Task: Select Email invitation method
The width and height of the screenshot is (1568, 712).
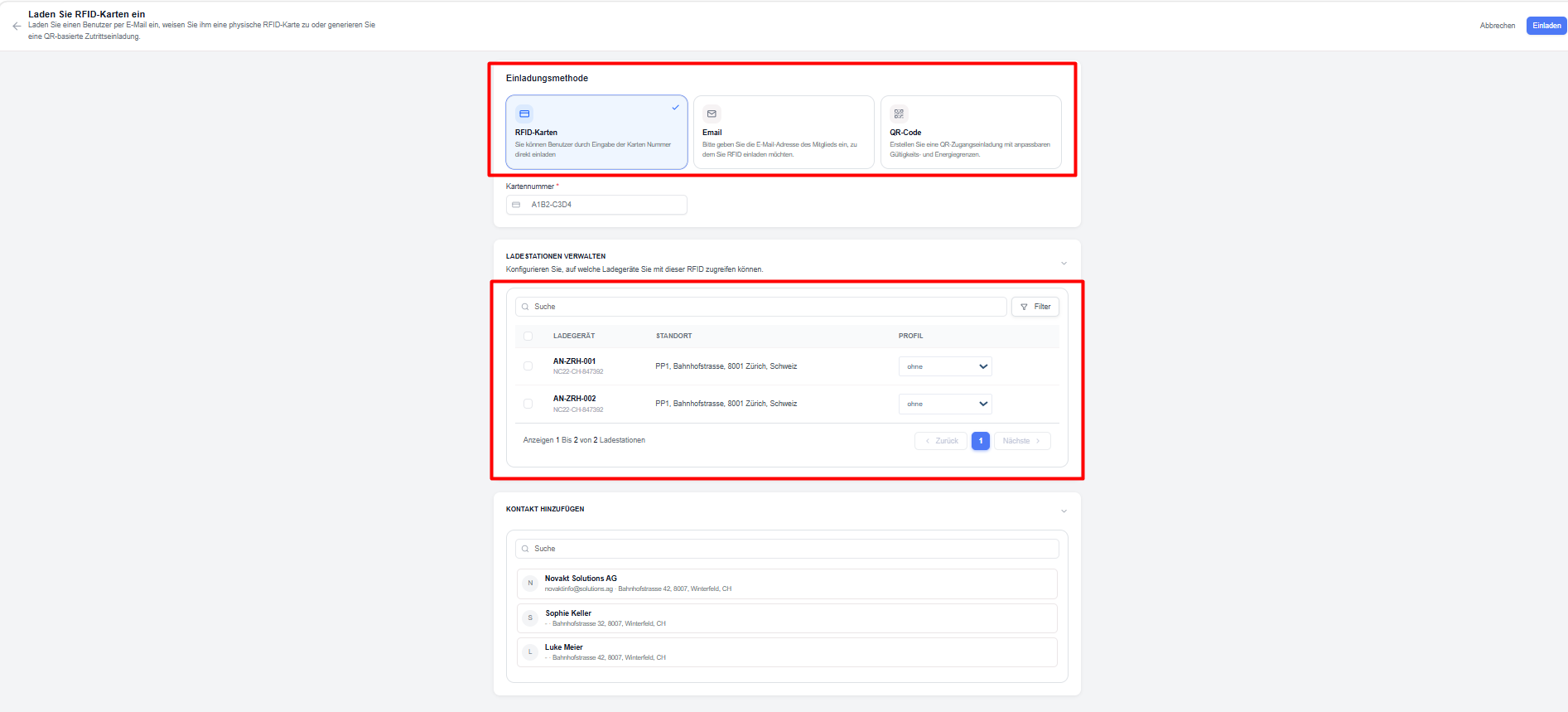Action: [x=784, y=133]
